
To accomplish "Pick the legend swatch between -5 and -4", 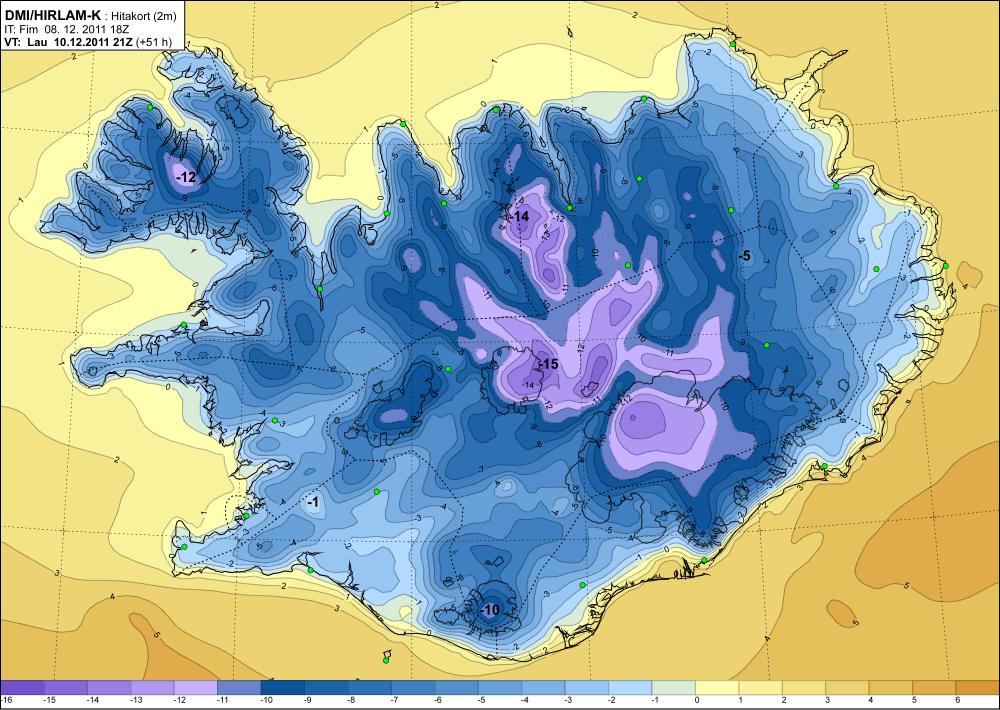I will click(x=500, y=687).
